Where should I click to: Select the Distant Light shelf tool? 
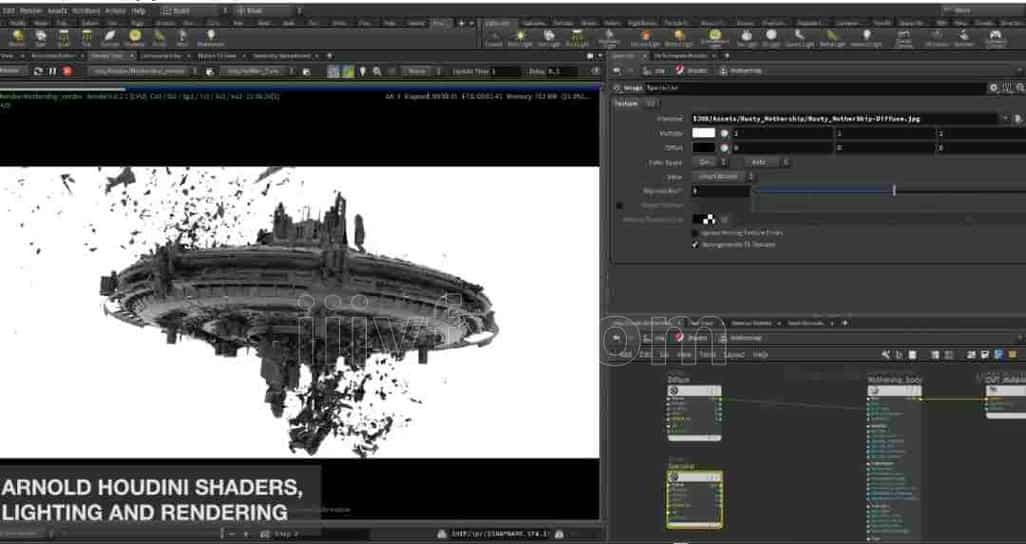[680, 39]
